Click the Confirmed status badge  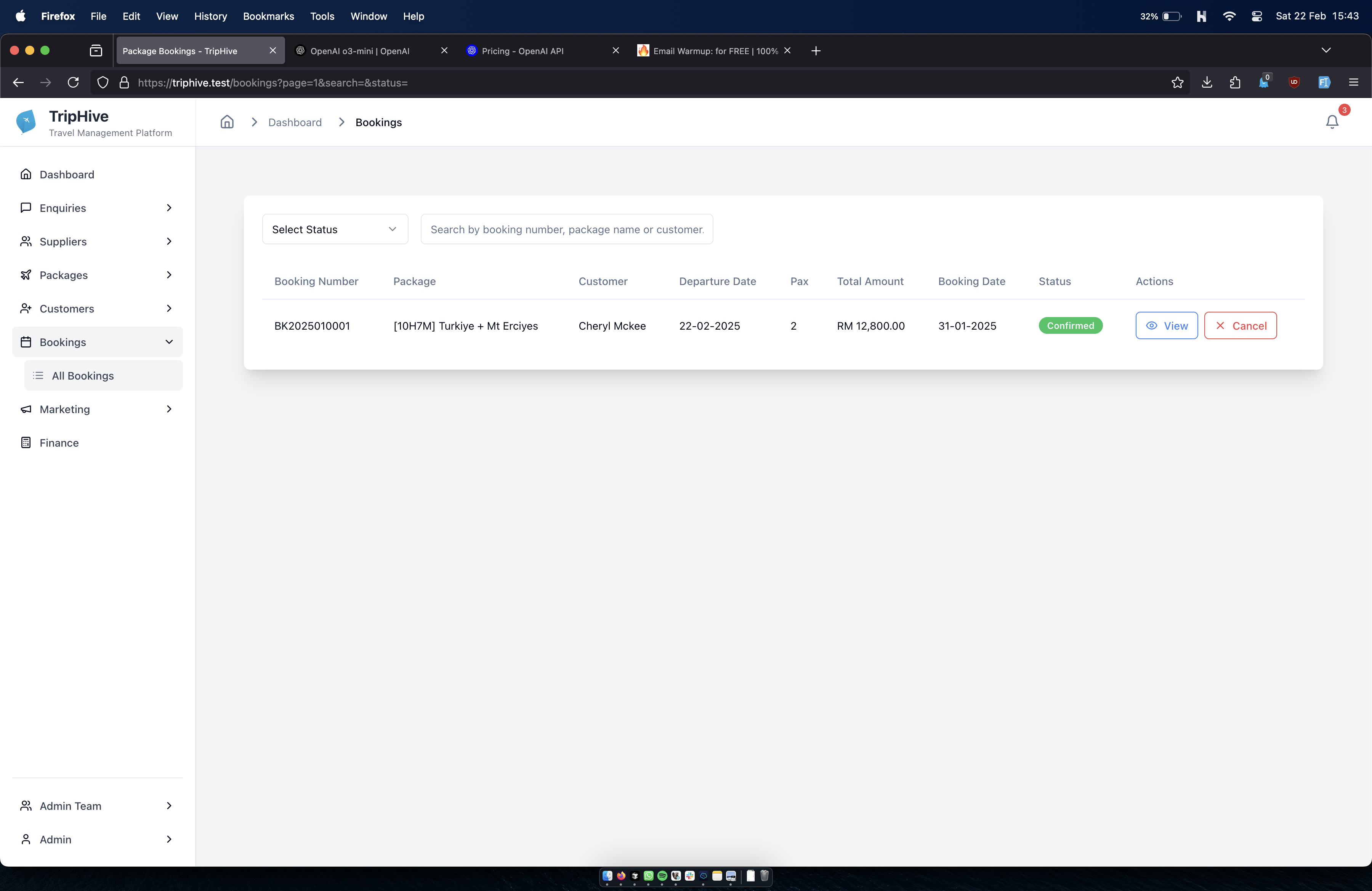tap(1071, 325)
